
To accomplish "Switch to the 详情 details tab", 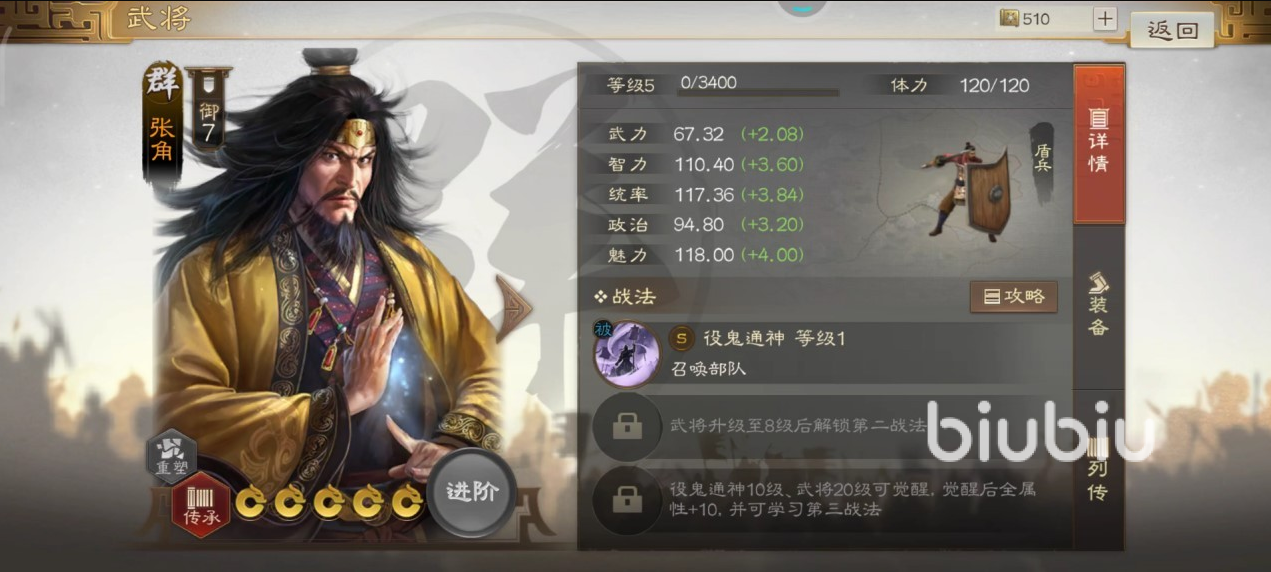I will 1098,144.
